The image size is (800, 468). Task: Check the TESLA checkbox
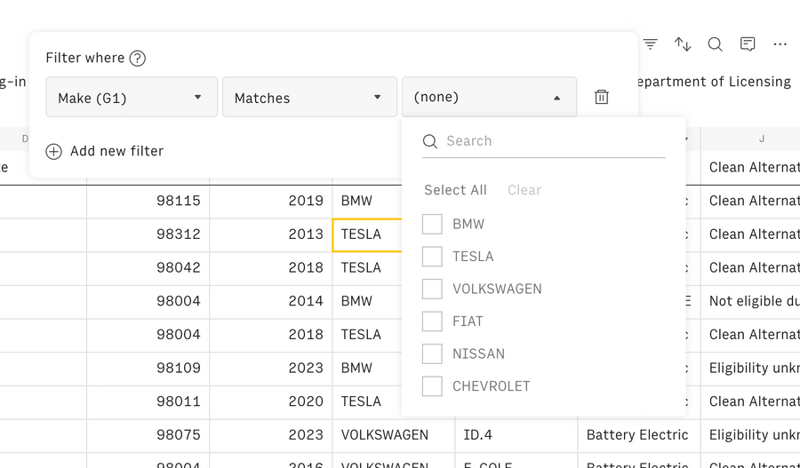coord(432,256)
